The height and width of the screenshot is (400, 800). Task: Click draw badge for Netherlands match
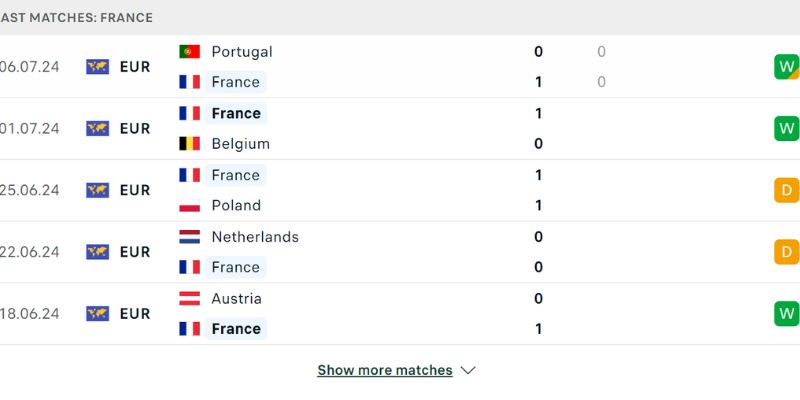tap(786, 252)
